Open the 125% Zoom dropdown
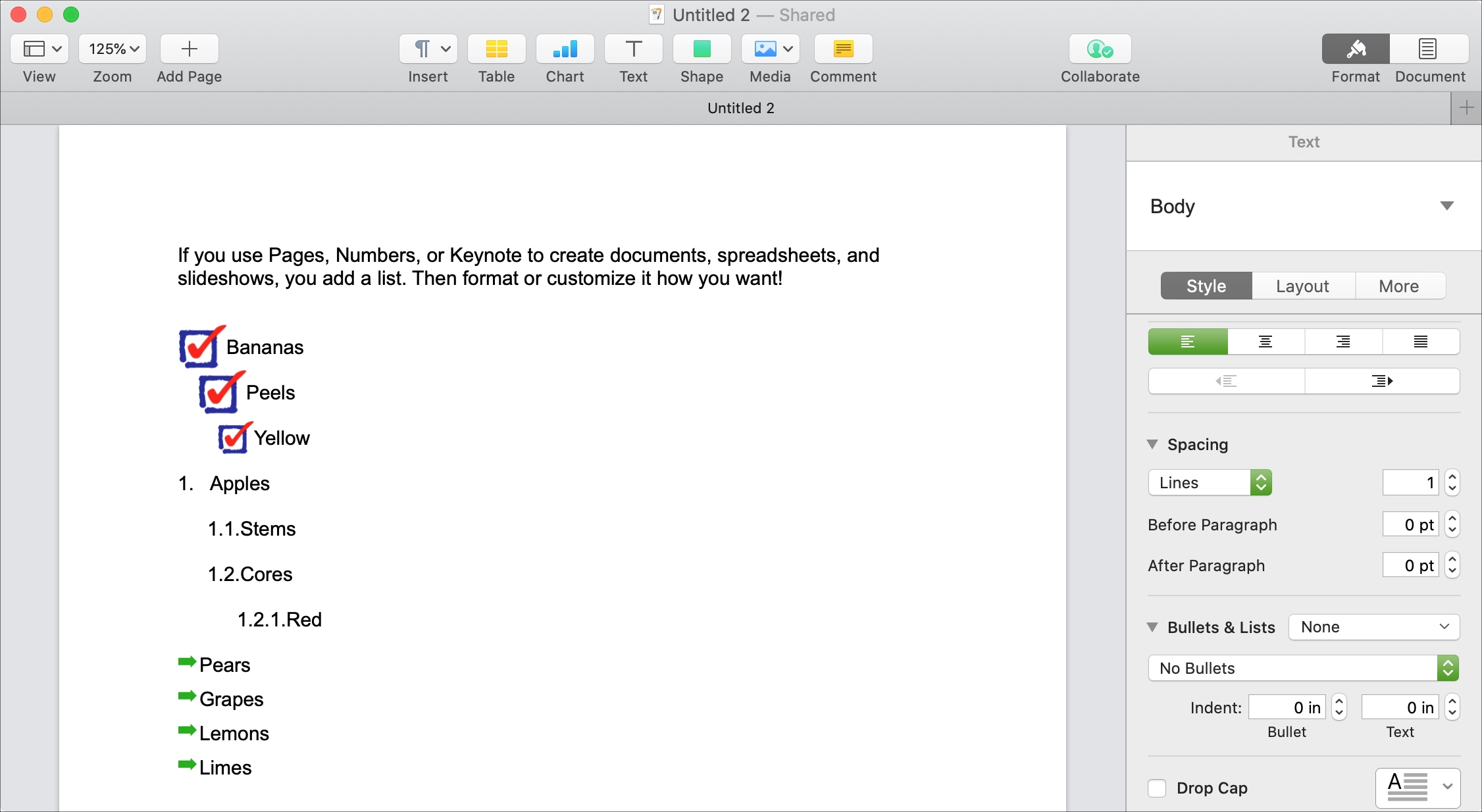Image resolution: width=1482 pixels, height=812 pixels. tap(113, 49)
